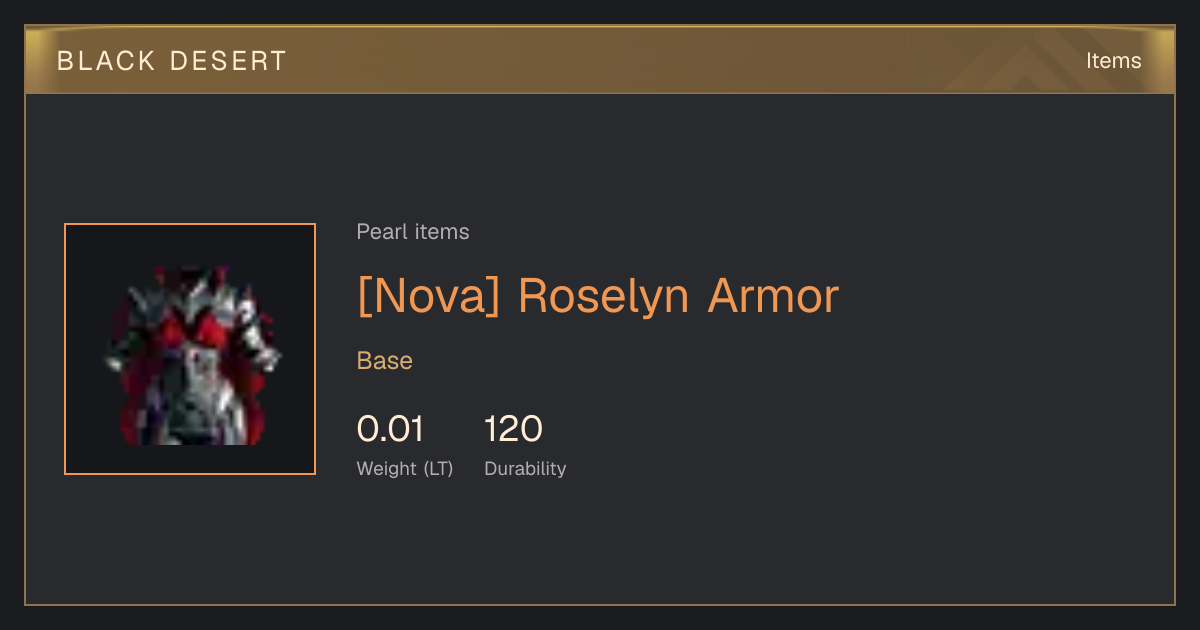This screenshot has height=630, width=1200.
Task: Select the 120 durability value
Action: (x=514, y=429)
